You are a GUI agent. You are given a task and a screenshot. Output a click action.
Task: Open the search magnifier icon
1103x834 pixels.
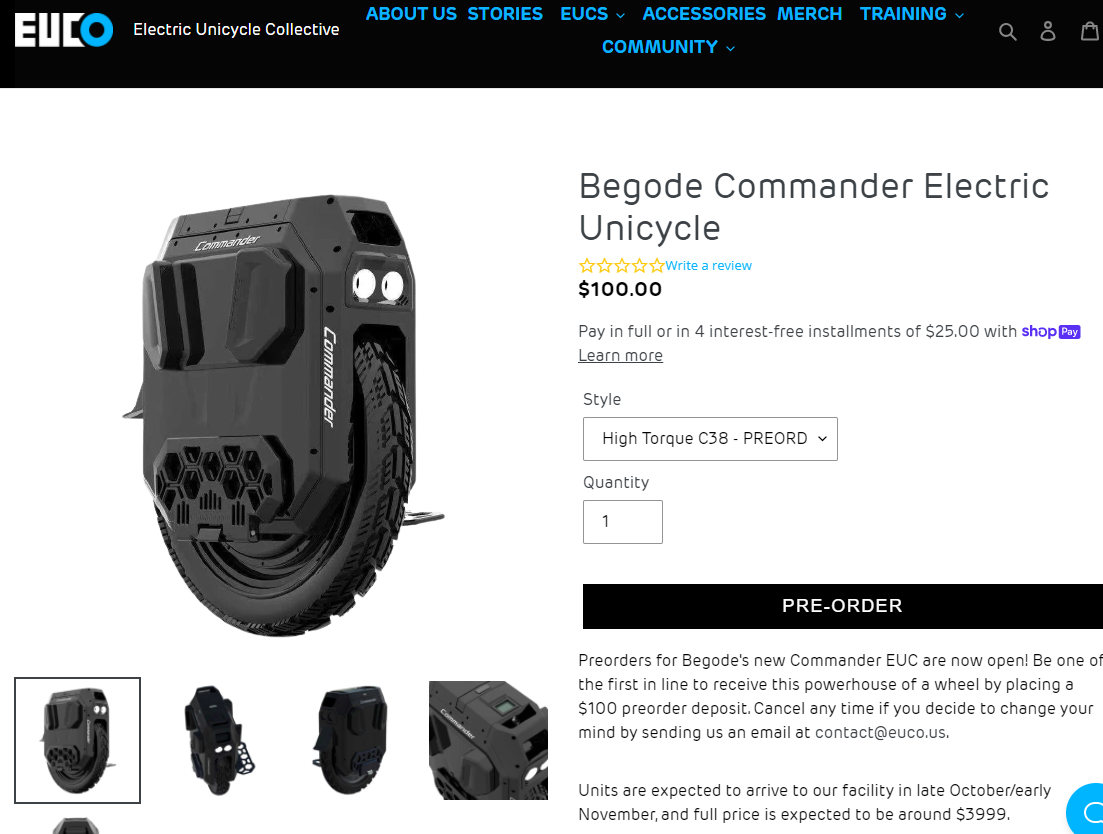(x=1007, y=32)
